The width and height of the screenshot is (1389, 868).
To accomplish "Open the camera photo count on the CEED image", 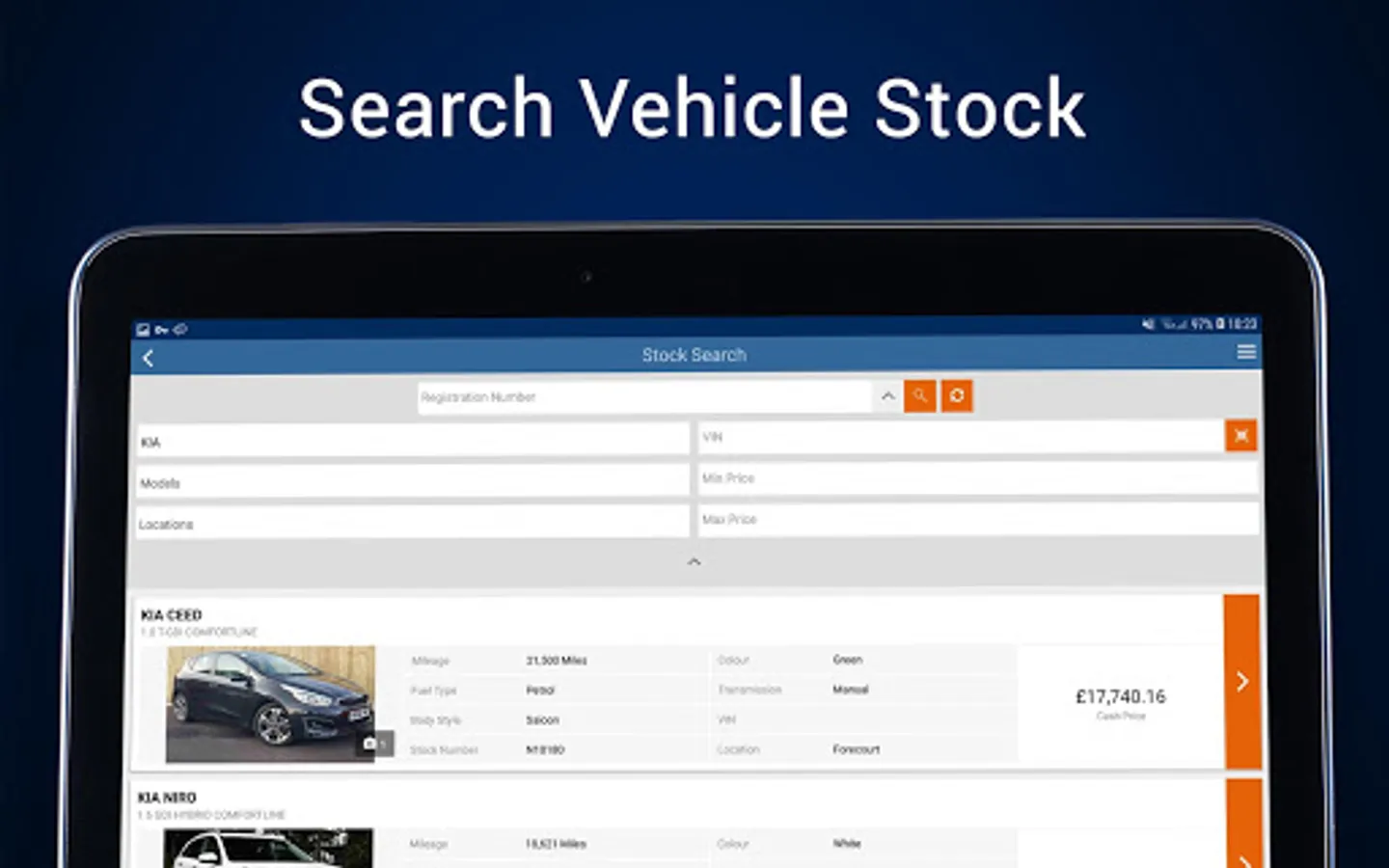I will (x=376, y=744).
